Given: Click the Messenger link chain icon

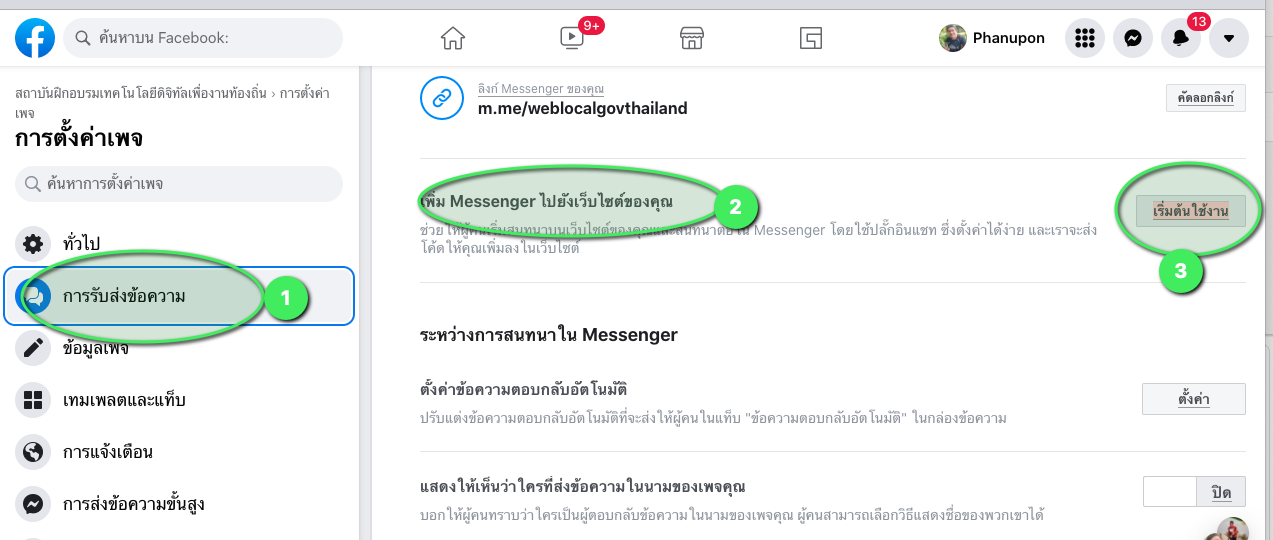Looking at the screenshot, I should (440, 98).
